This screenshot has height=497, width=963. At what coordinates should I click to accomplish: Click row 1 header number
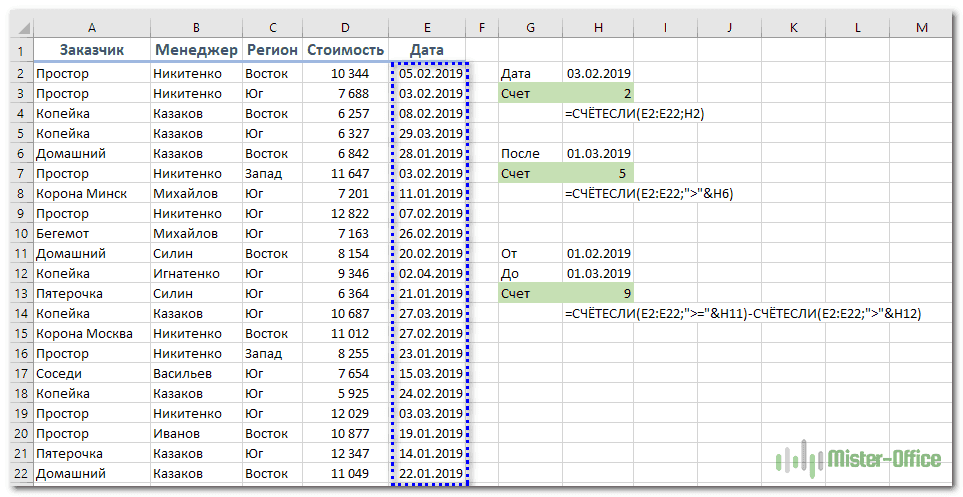[x=21, y=50]
